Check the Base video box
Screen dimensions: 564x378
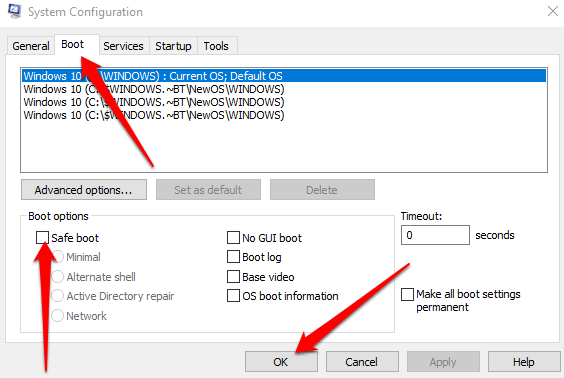click(x=233, y=277)
